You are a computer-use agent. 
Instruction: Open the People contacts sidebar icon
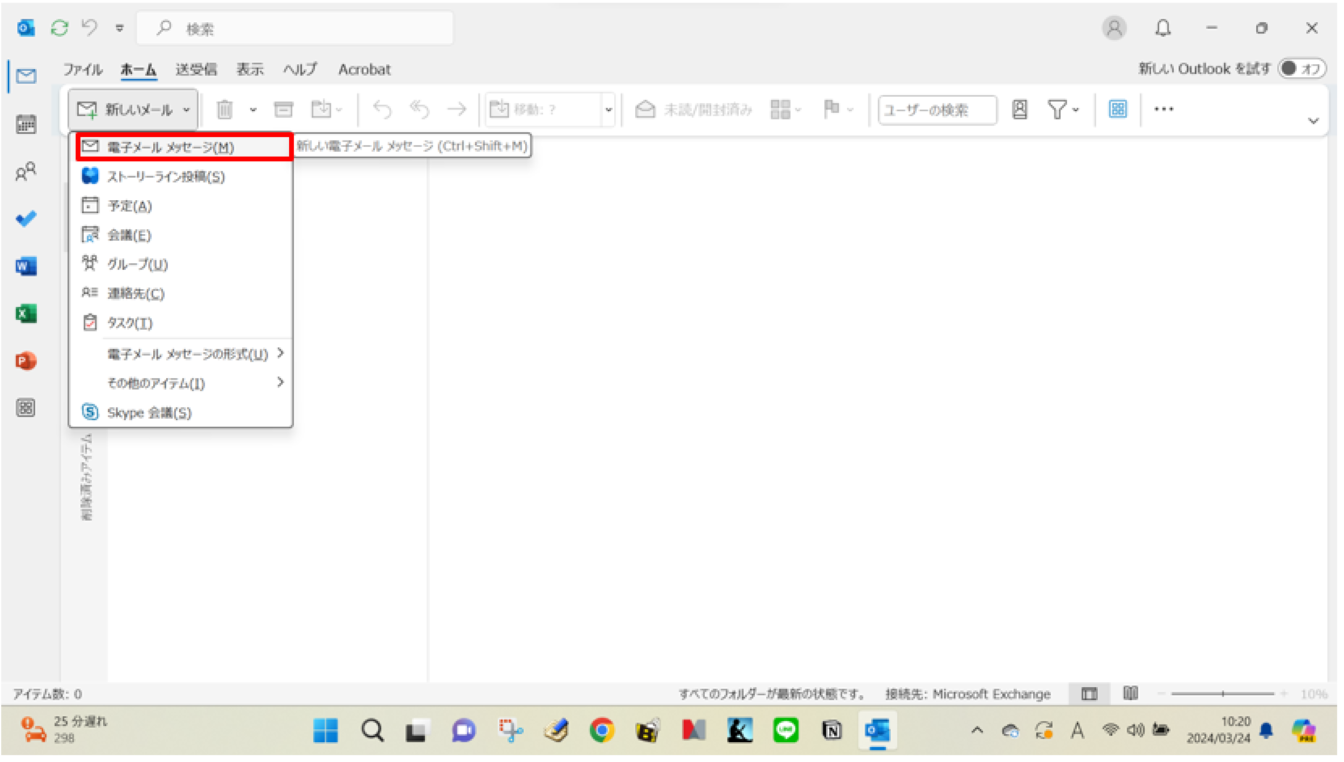tap(26, 172)
